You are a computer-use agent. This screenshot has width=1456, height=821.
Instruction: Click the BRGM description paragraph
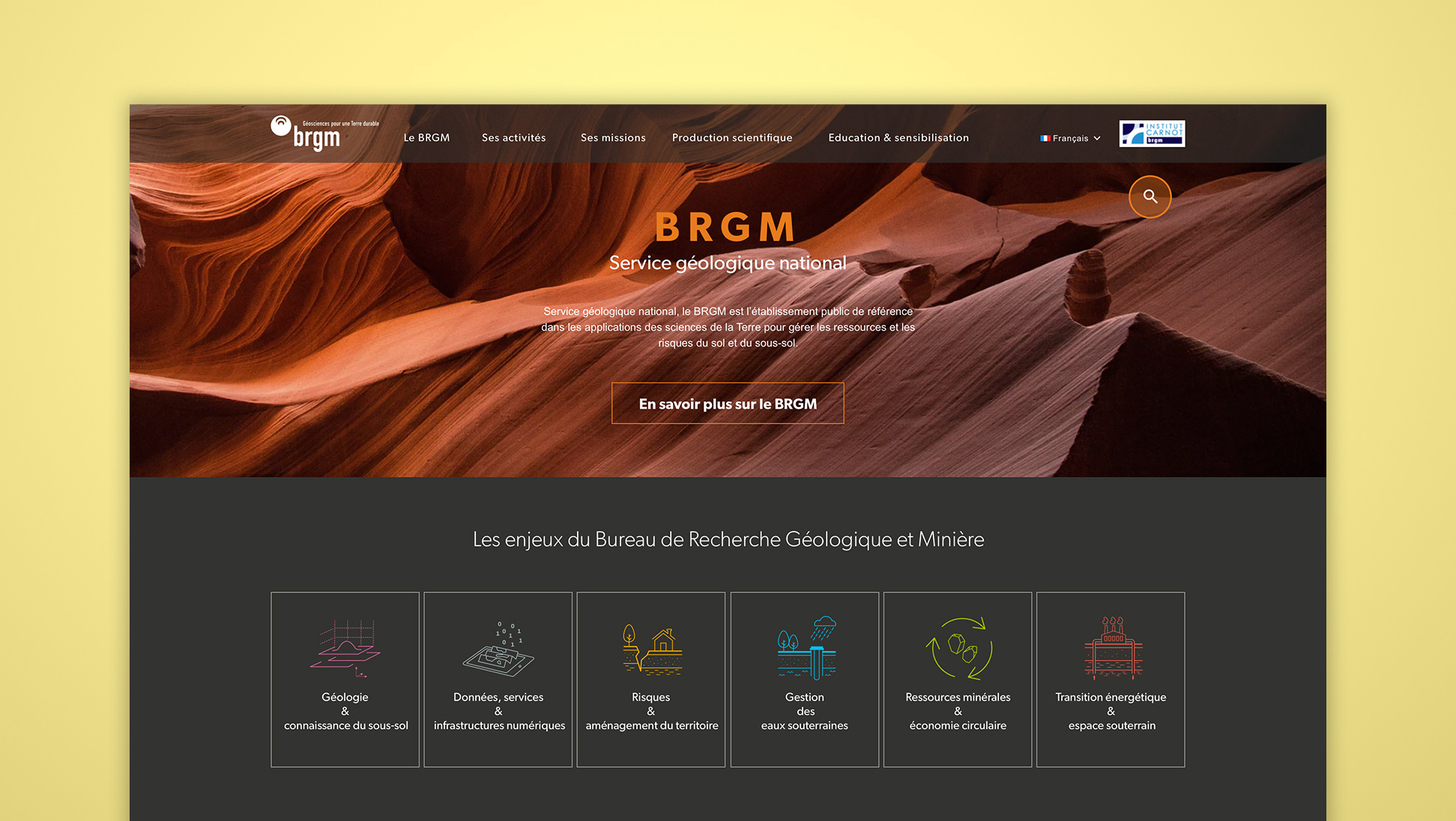point(728,327)
